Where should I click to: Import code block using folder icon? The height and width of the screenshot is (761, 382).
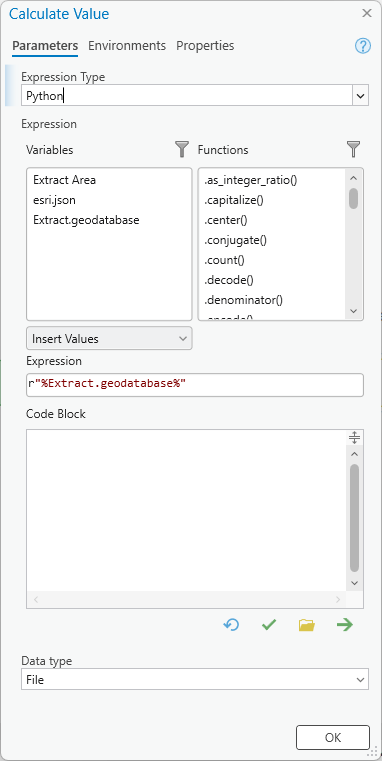[x=307, y=625]
